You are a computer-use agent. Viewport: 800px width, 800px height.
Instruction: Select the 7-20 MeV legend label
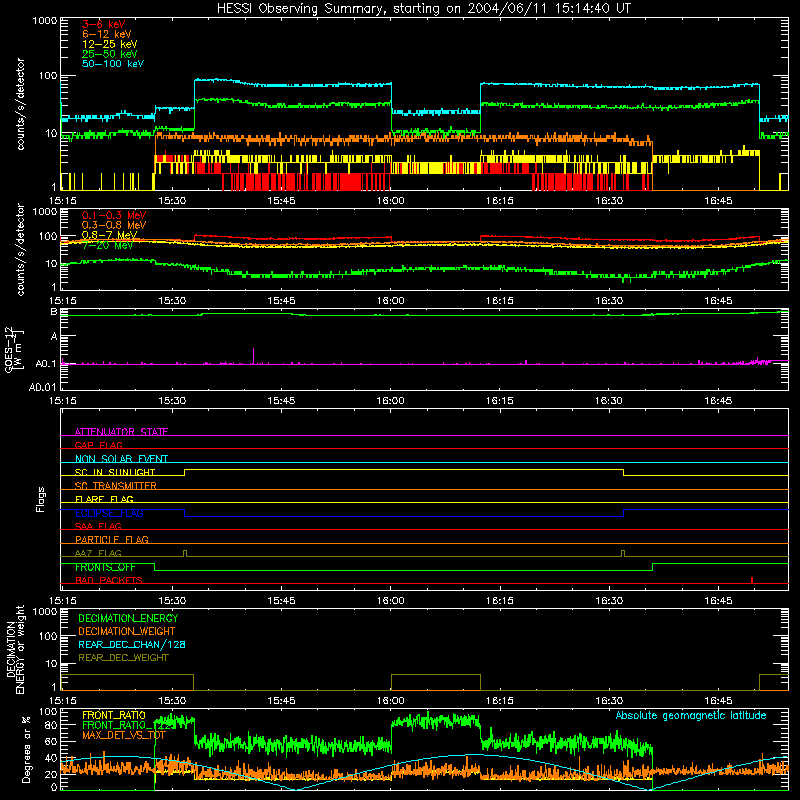coord(107,245)
